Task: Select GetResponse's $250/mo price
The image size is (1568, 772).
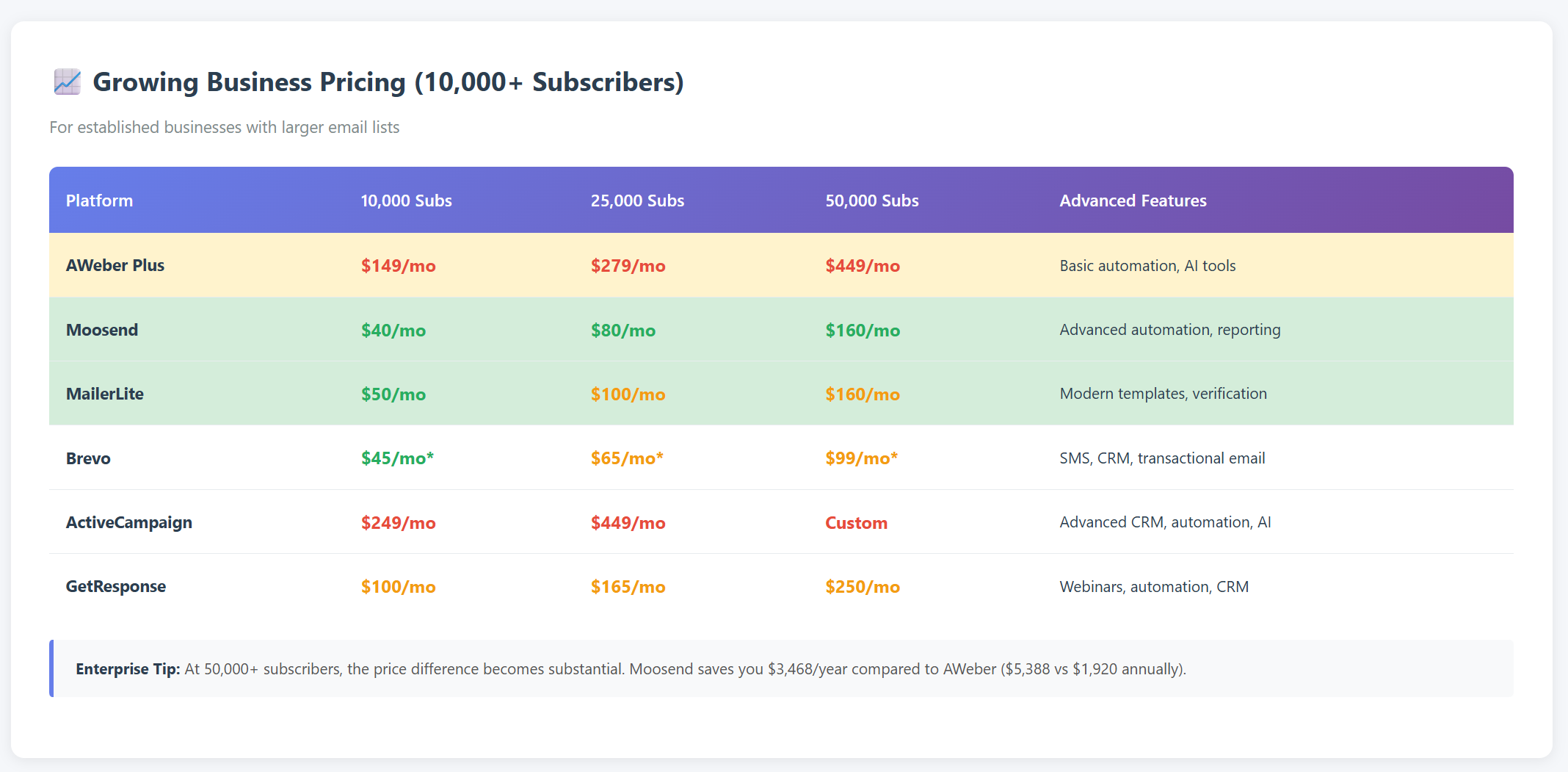Action: point(862,587)
